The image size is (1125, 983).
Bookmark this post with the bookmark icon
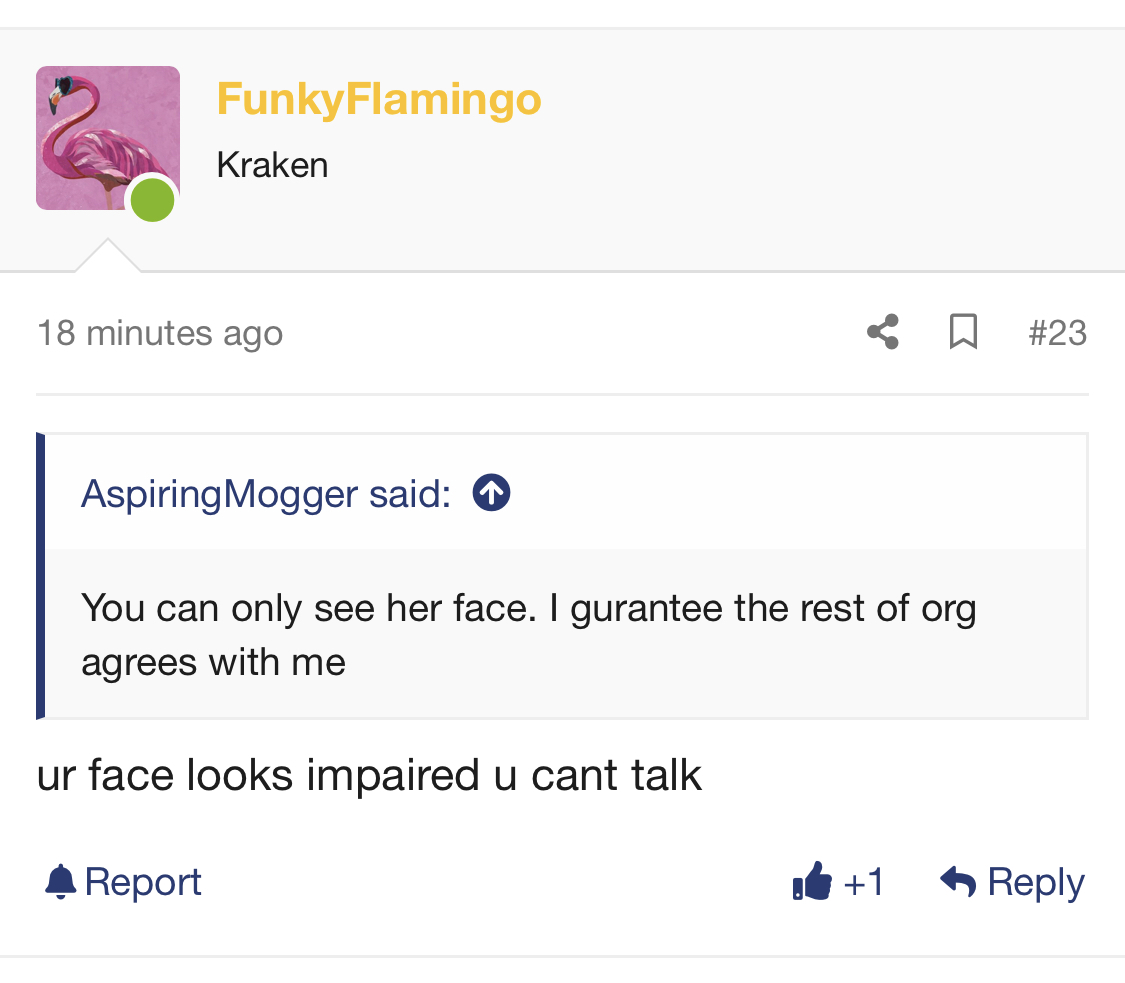pyautogui.click(x=963, y=331)
